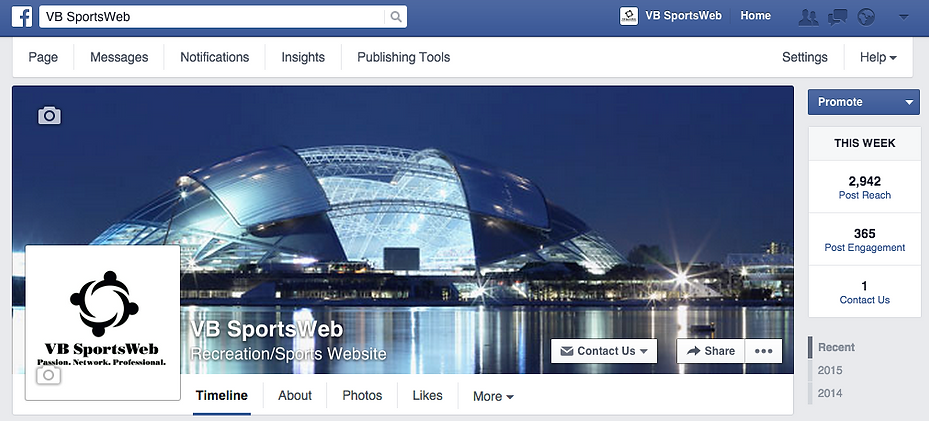Open the Post Reach link
This screenshot has height=421, width=929.
tap(864, 195)
